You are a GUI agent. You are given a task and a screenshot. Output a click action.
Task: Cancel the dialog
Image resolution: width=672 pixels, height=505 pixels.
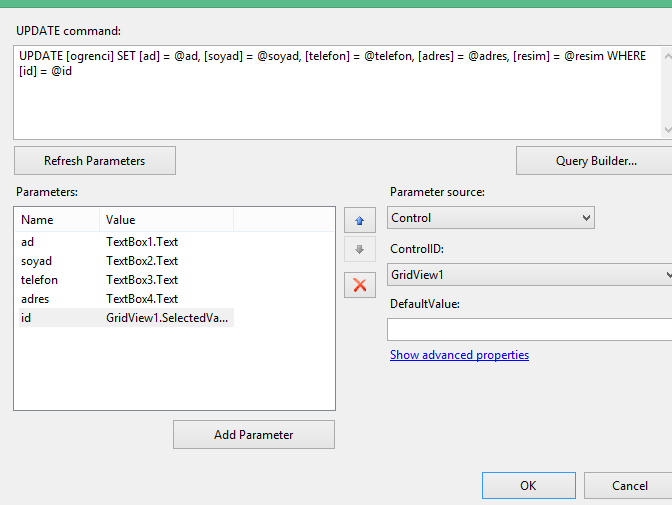coord(628,486)
